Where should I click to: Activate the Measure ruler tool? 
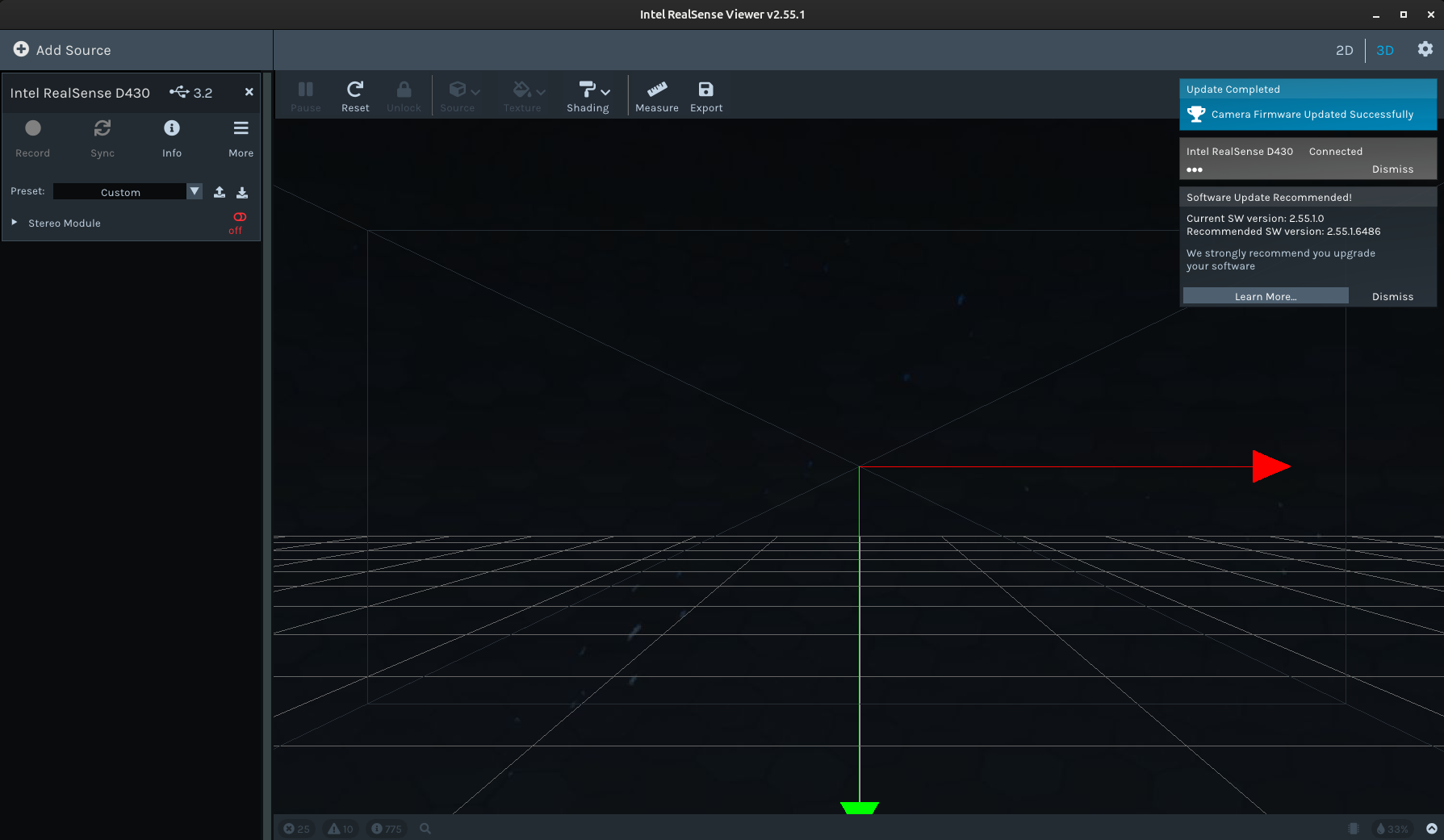click(x=657, y=96)
